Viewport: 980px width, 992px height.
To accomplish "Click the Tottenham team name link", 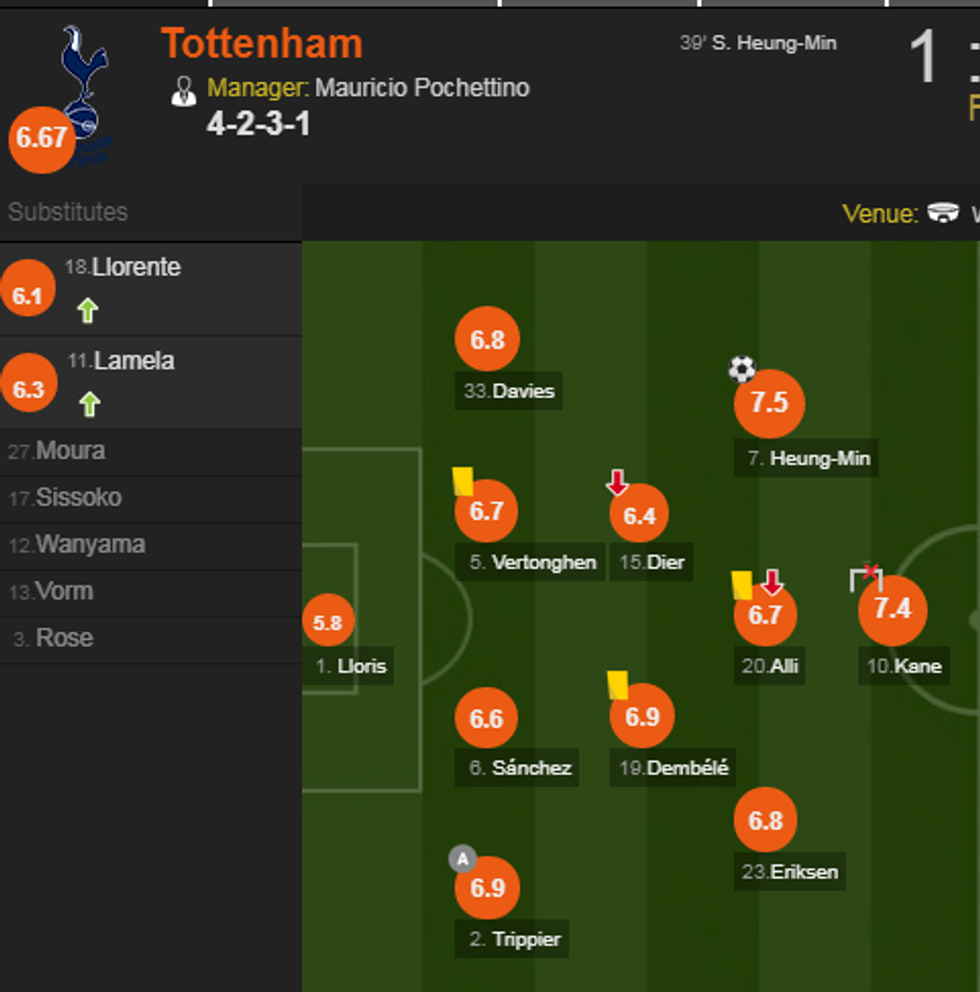I will pos(262,44).
